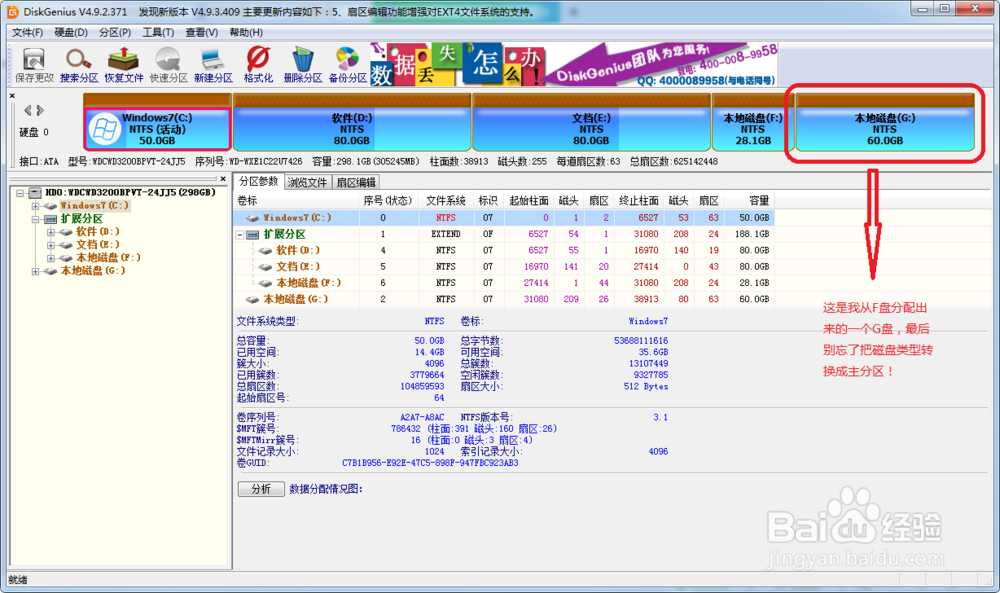Screen dimensions: 1000x593
Task: Click the 删除分区 delete partition icon
Action: [302, 65]
